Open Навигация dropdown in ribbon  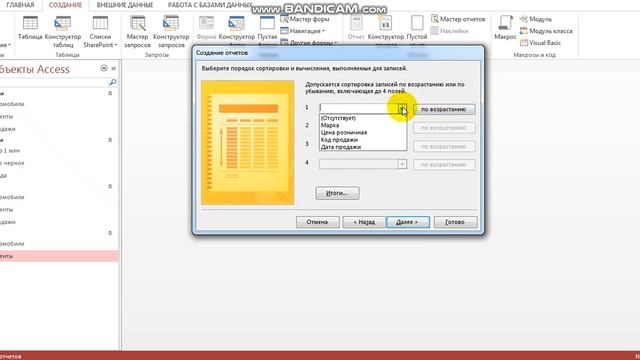[x=302, y=31]
